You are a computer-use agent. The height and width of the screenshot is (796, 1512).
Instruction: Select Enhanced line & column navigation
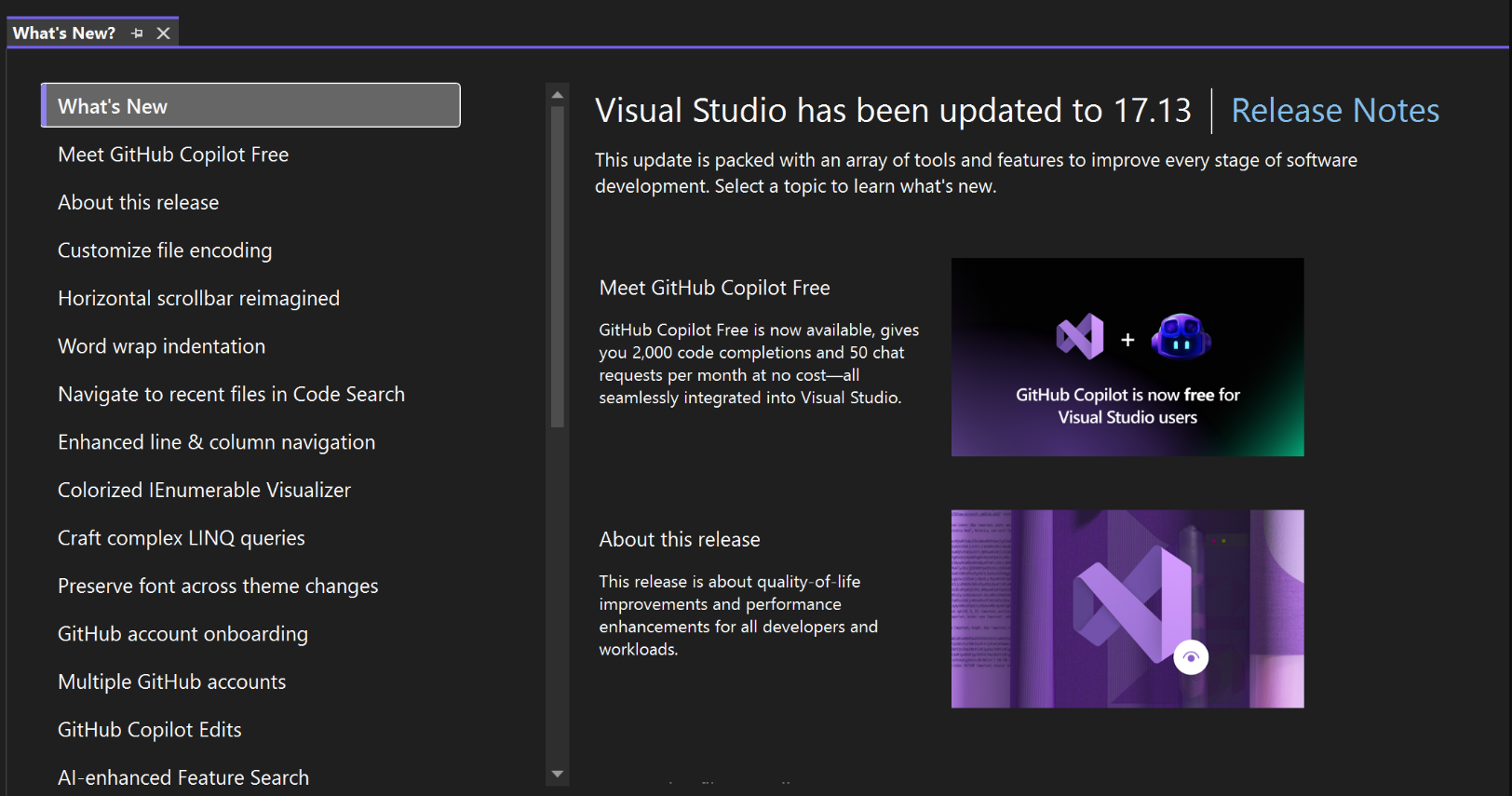pyautogui.click(x=216, y=442)
